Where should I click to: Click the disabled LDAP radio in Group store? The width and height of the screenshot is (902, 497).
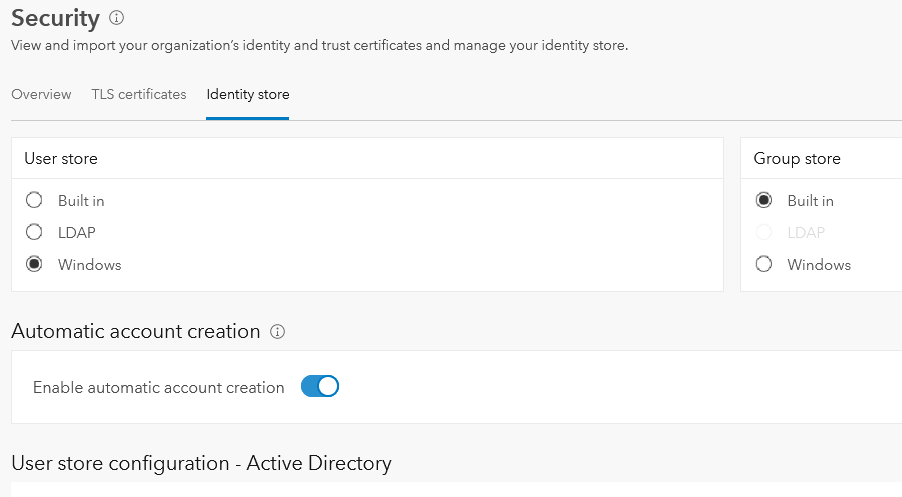point(764,232)
